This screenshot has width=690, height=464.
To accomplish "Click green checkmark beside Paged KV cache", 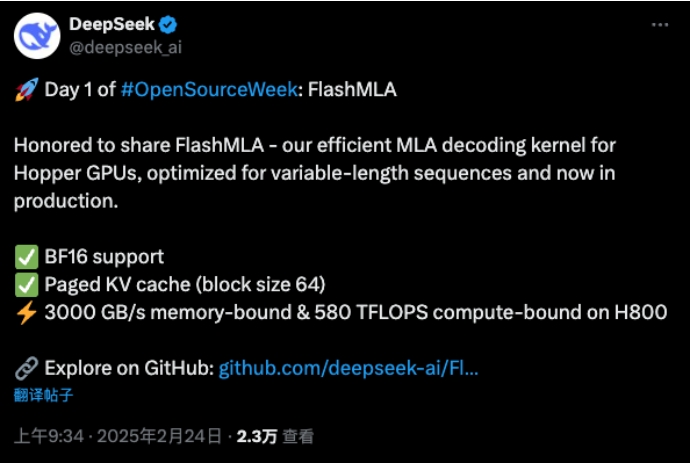I will tap(25, 285).
